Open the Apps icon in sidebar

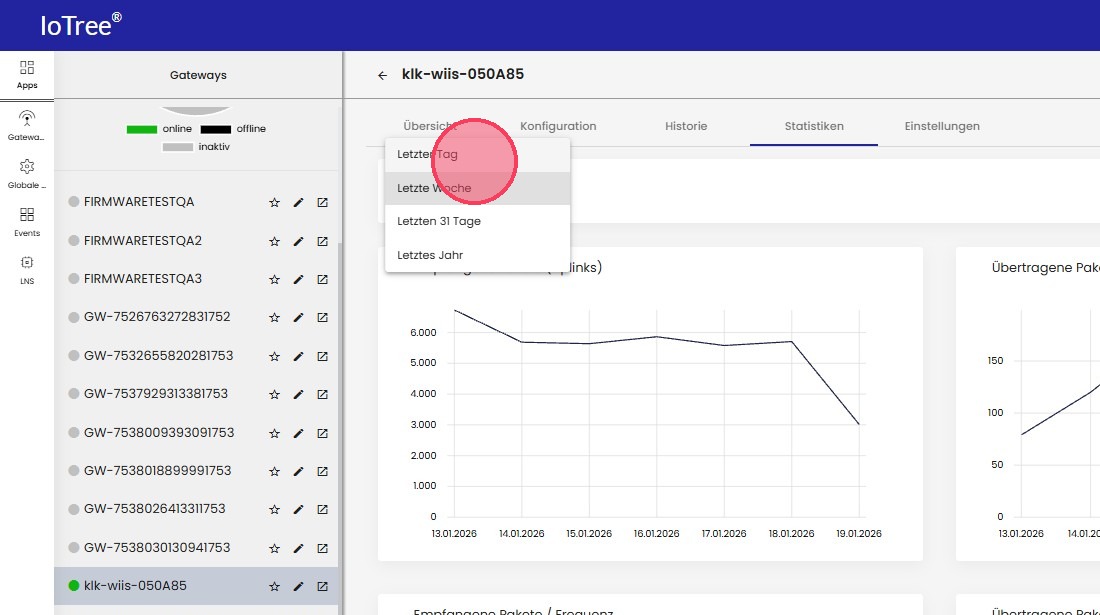pos(27,74)
